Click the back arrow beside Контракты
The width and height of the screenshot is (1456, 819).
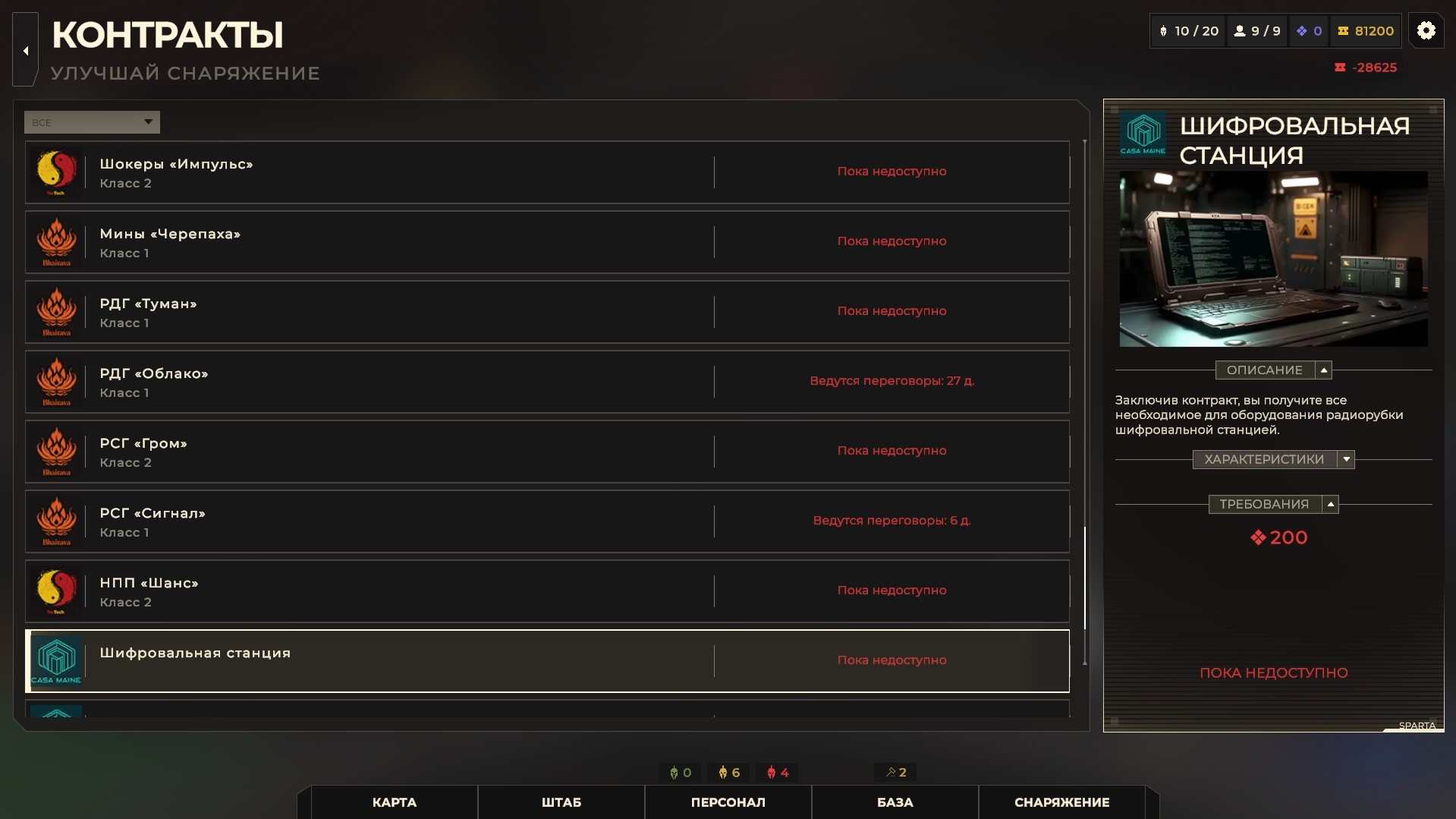pos(26,50)
